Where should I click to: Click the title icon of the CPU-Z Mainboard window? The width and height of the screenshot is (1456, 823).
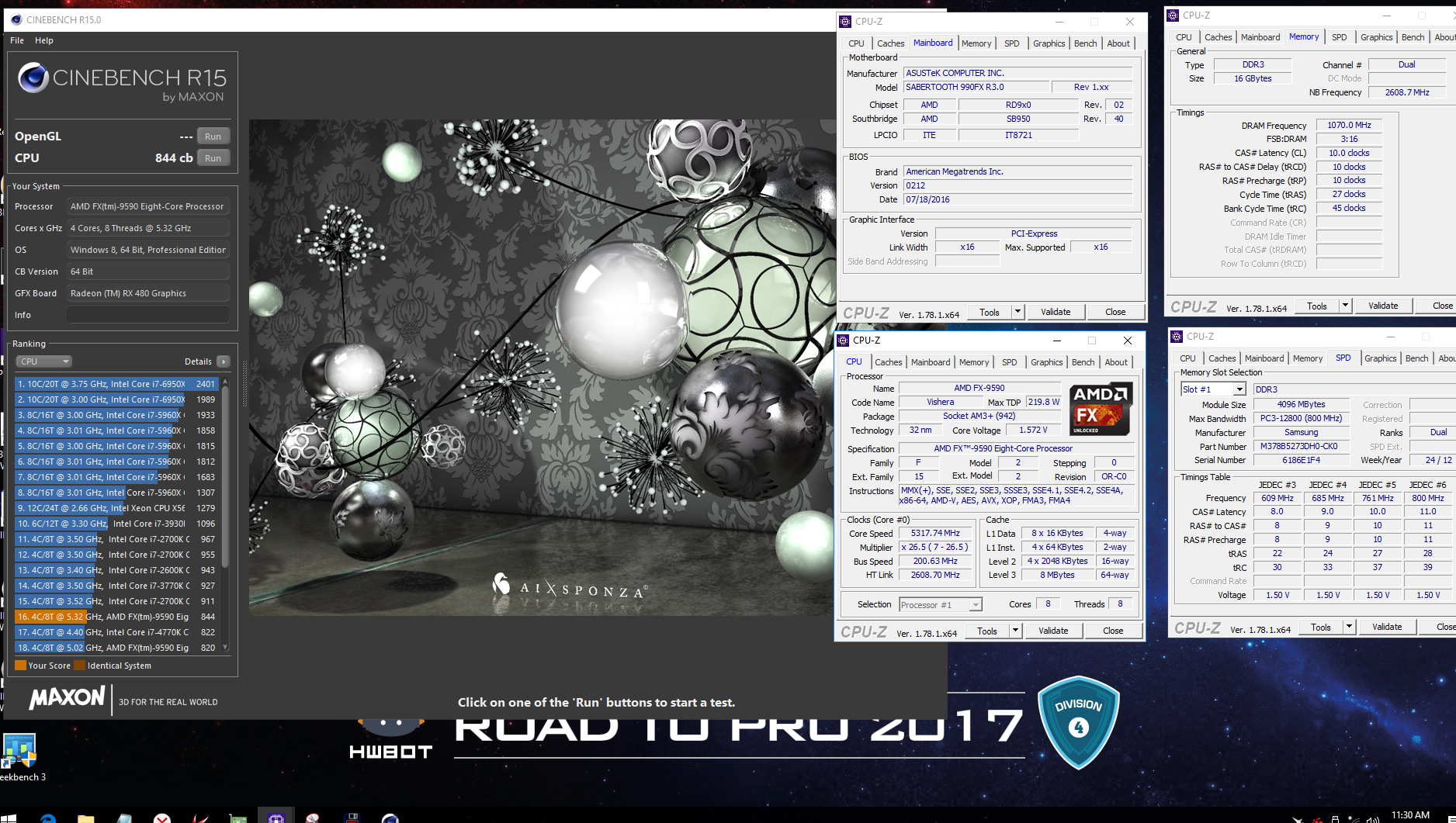[x=846, y=22]
